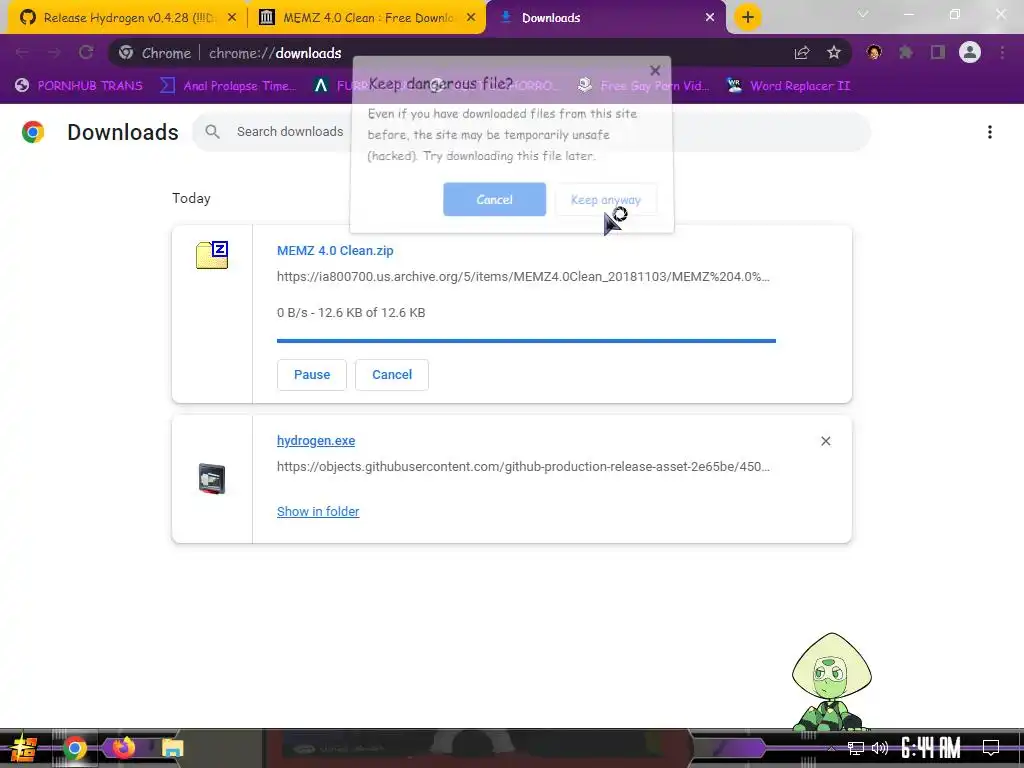Share this page icon
1024x768 pixels.
[x=802, y=53]
